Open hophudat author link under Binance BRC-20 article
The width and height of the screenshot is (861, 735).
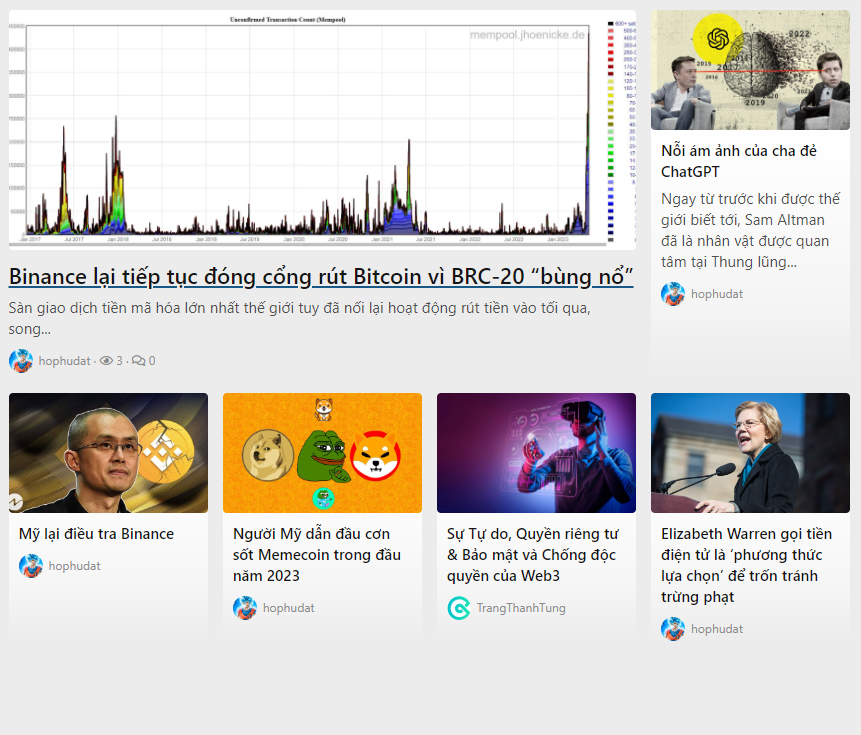[64, 361]
